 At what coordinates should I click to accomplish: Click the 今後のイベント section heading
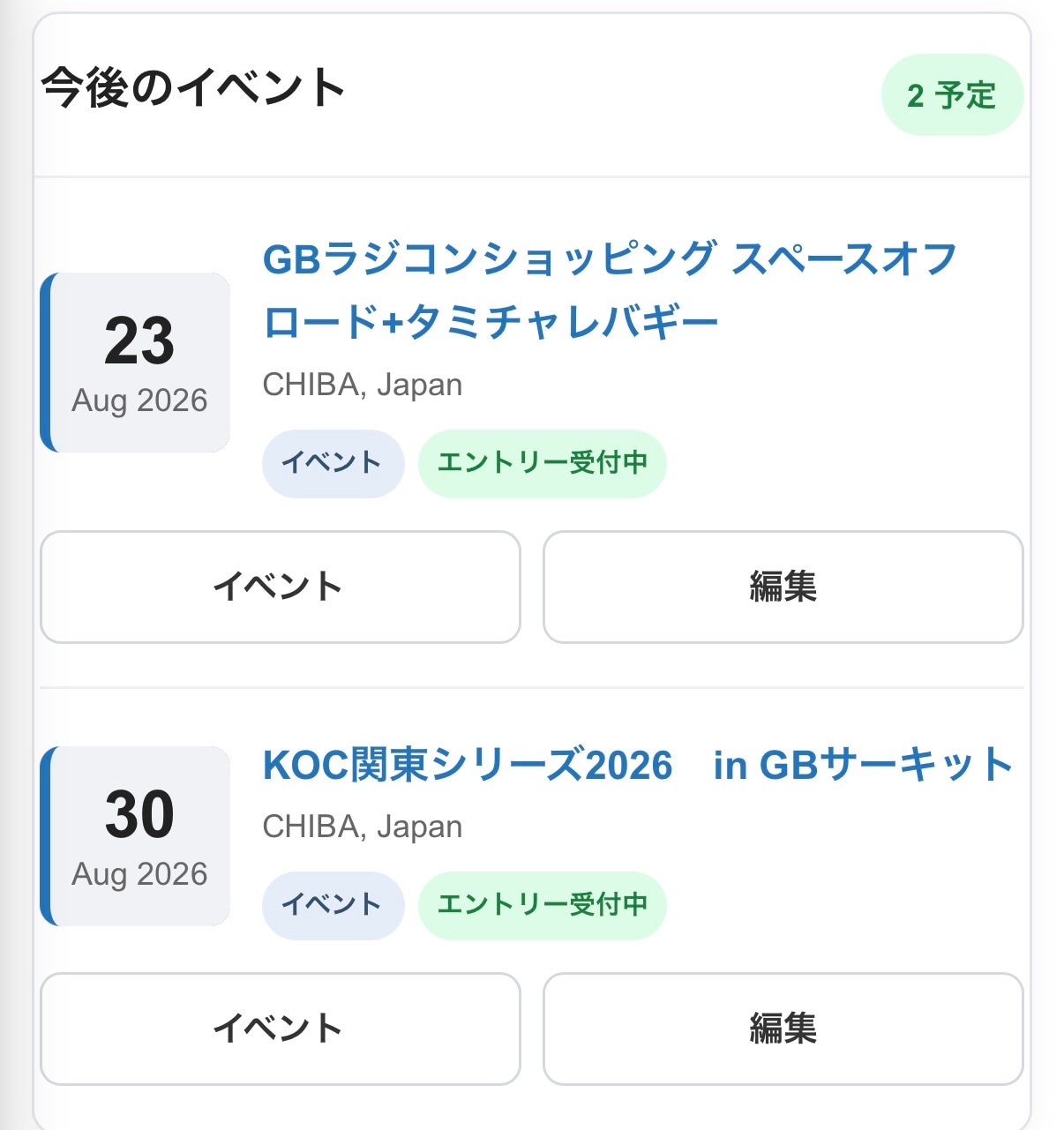point(193,88)
